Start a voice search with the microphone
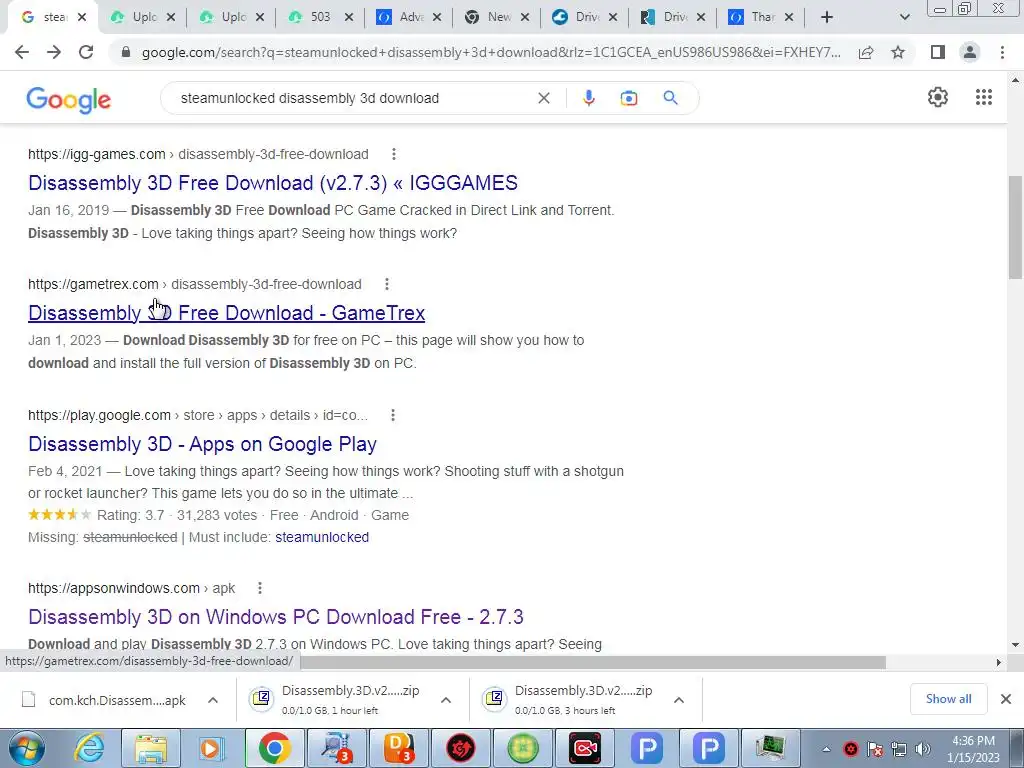Screen dimensions: 1024x768 [x=588, y=98]
